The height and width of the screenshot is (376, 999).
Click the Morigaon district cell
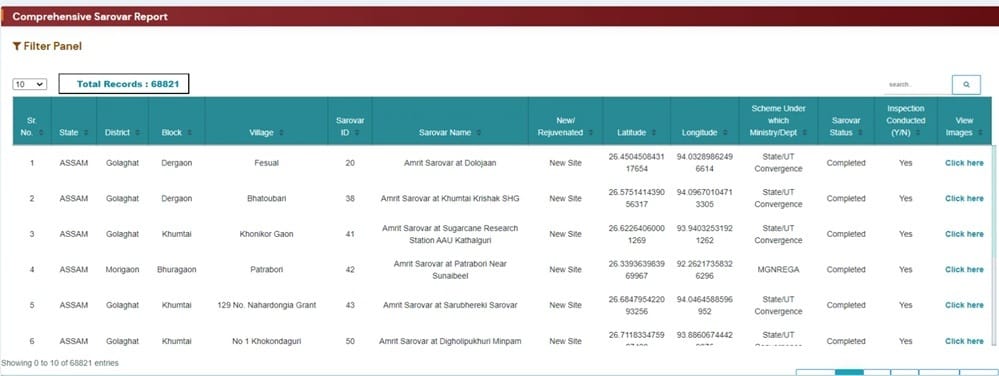click(x=122, y=270)
